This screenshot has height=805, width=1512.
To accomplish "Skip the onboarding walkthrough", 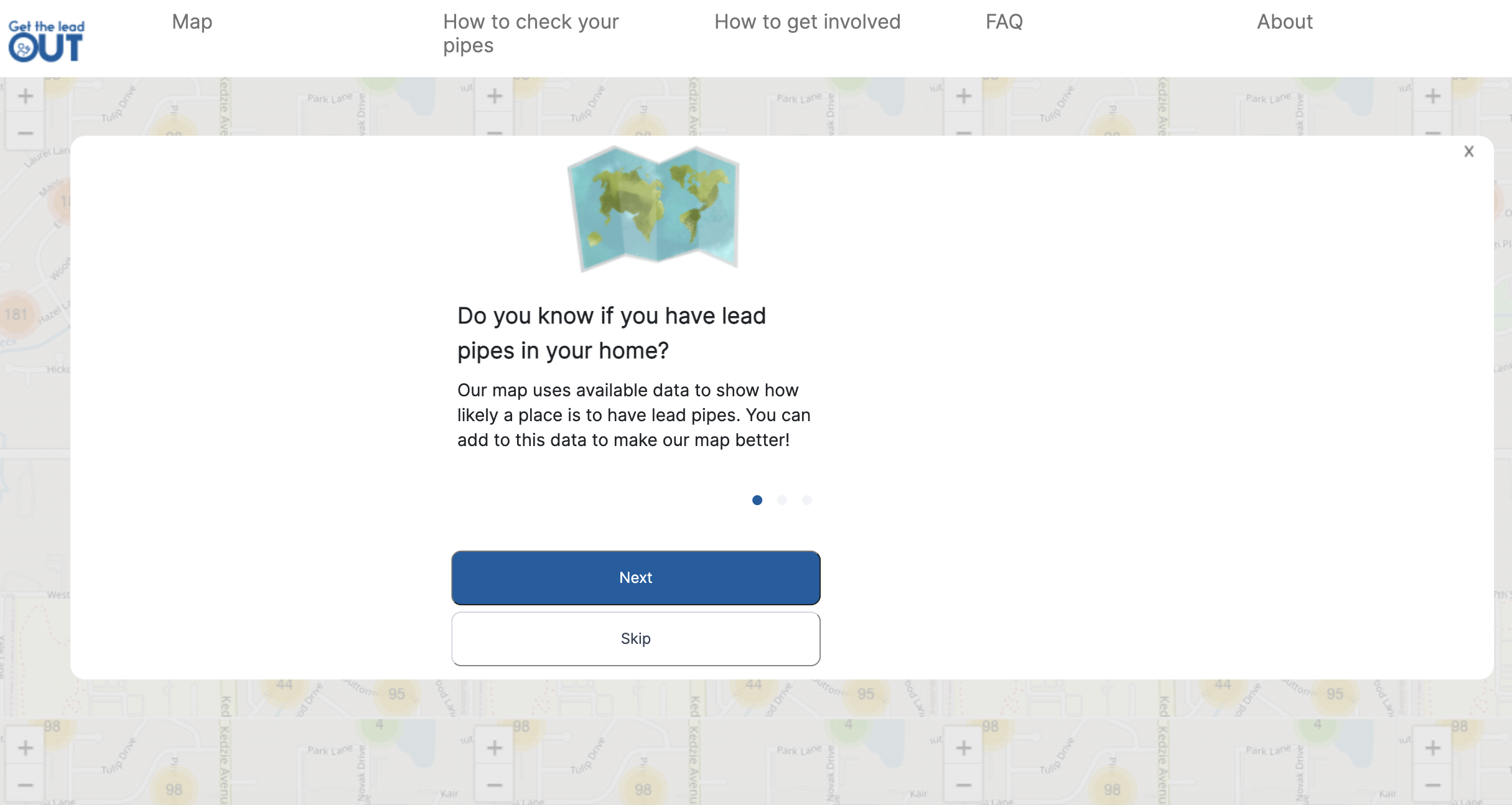I will point(636,639).
